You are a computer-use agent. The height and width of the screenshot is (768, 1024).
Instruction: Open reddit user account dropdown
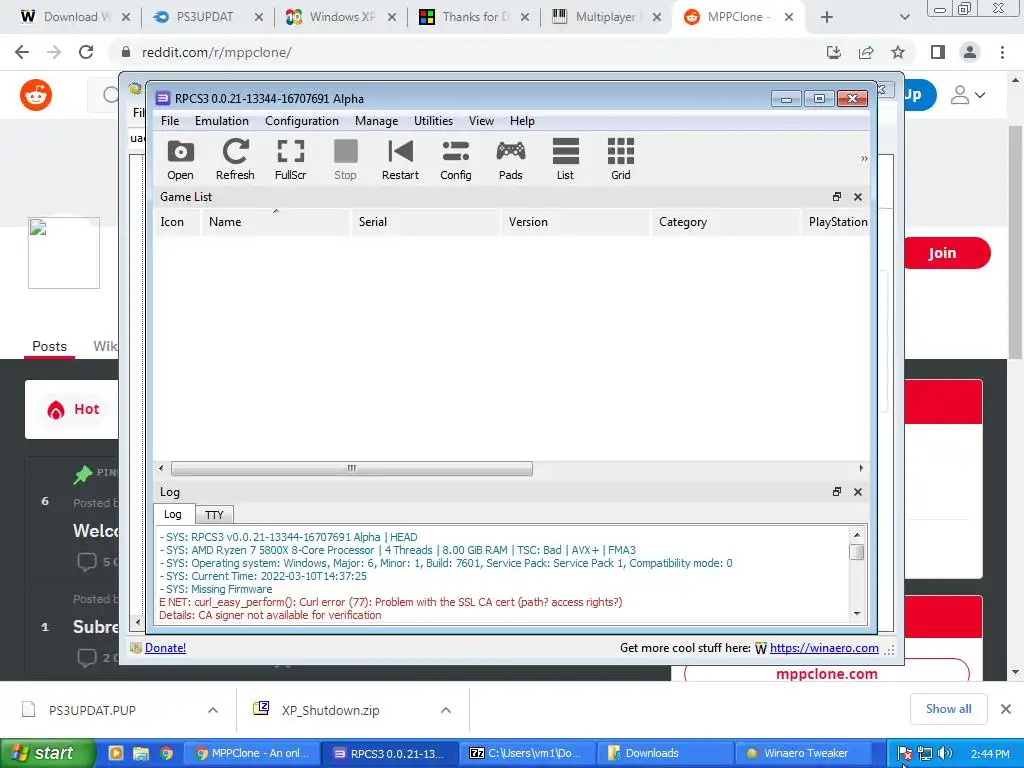[968, 95]
